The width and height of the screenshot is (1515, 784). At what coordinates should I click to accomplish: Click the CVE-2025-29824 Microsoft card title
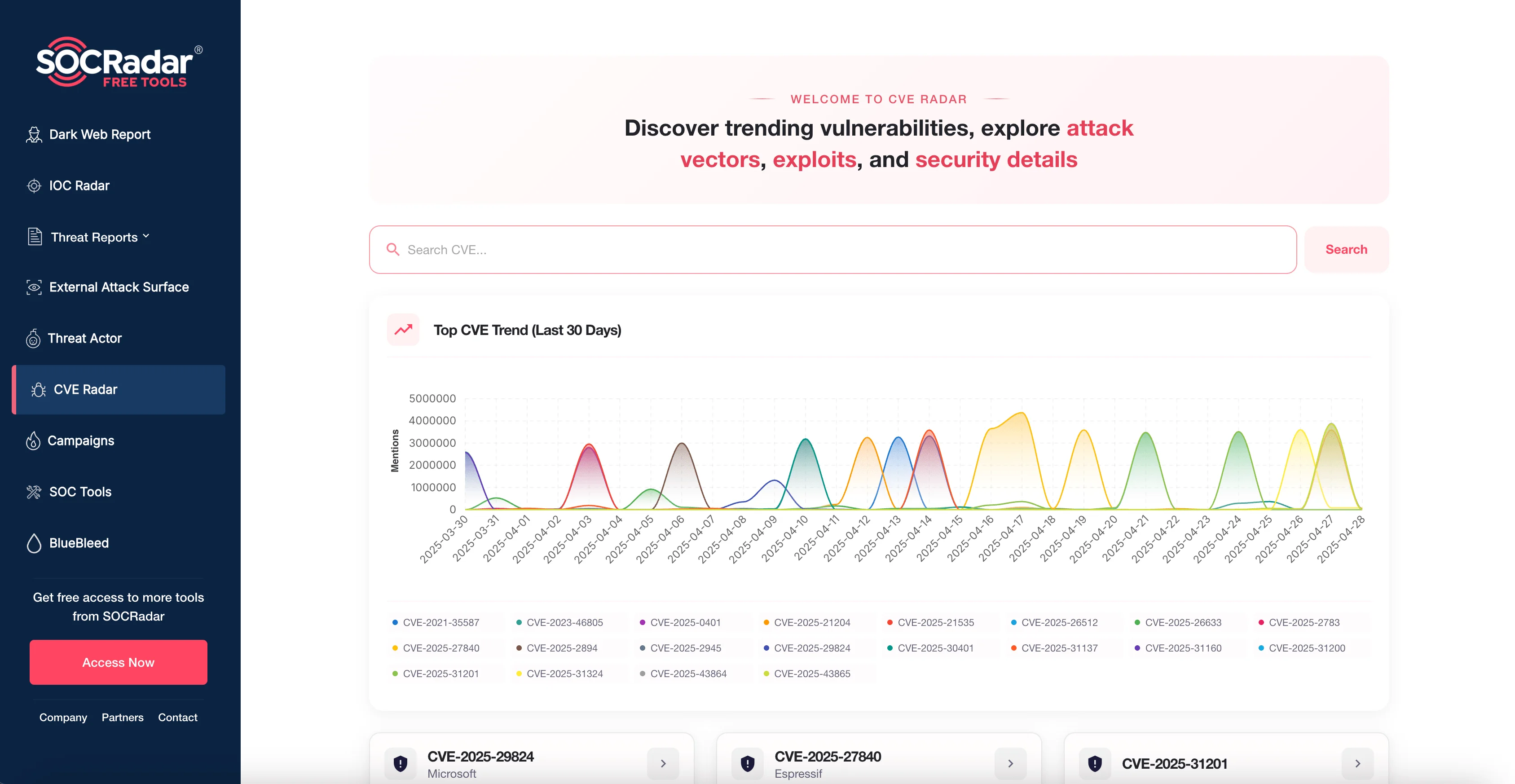tap(480, 756)
